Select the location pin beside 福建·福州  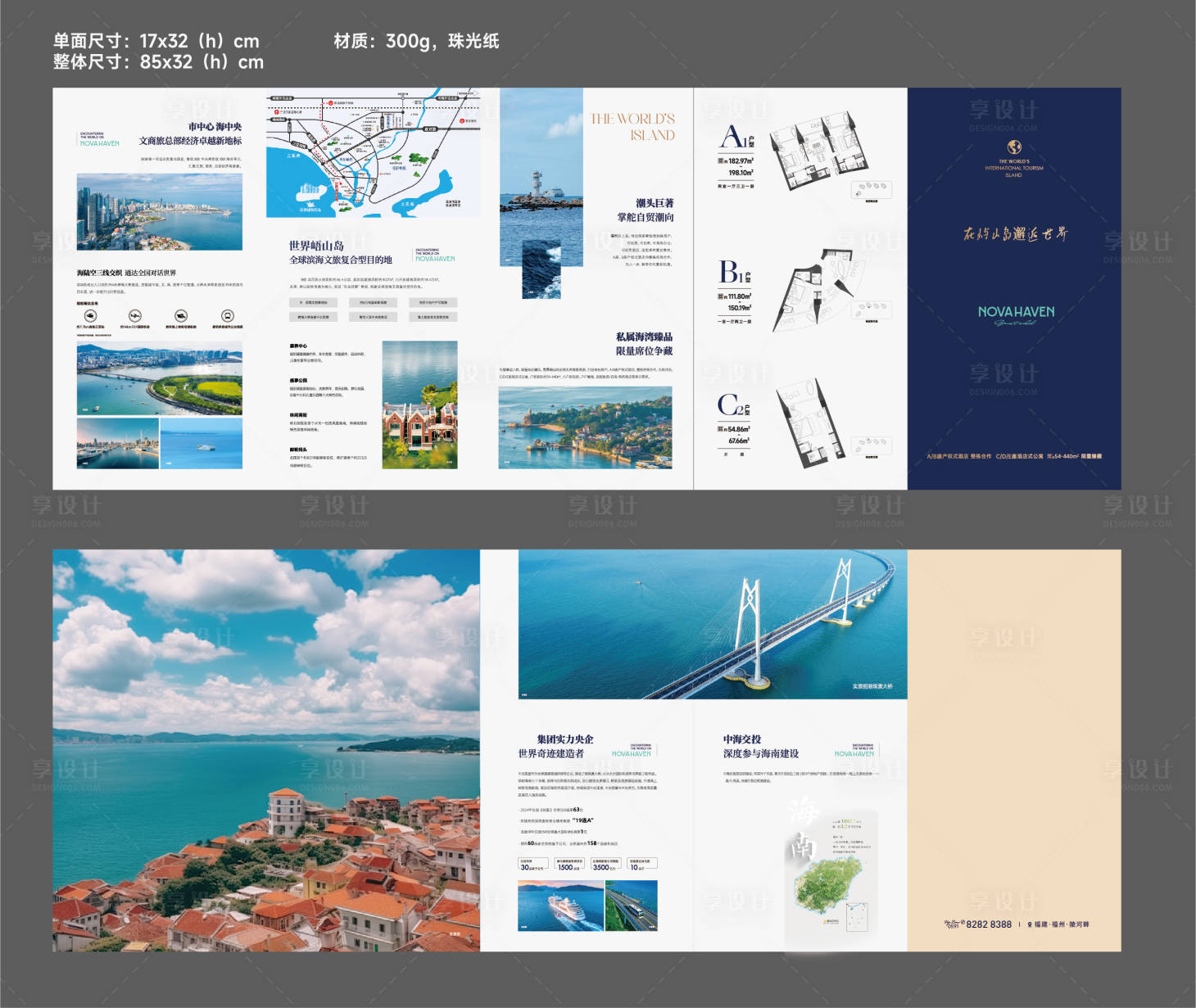click(1030, 924)
